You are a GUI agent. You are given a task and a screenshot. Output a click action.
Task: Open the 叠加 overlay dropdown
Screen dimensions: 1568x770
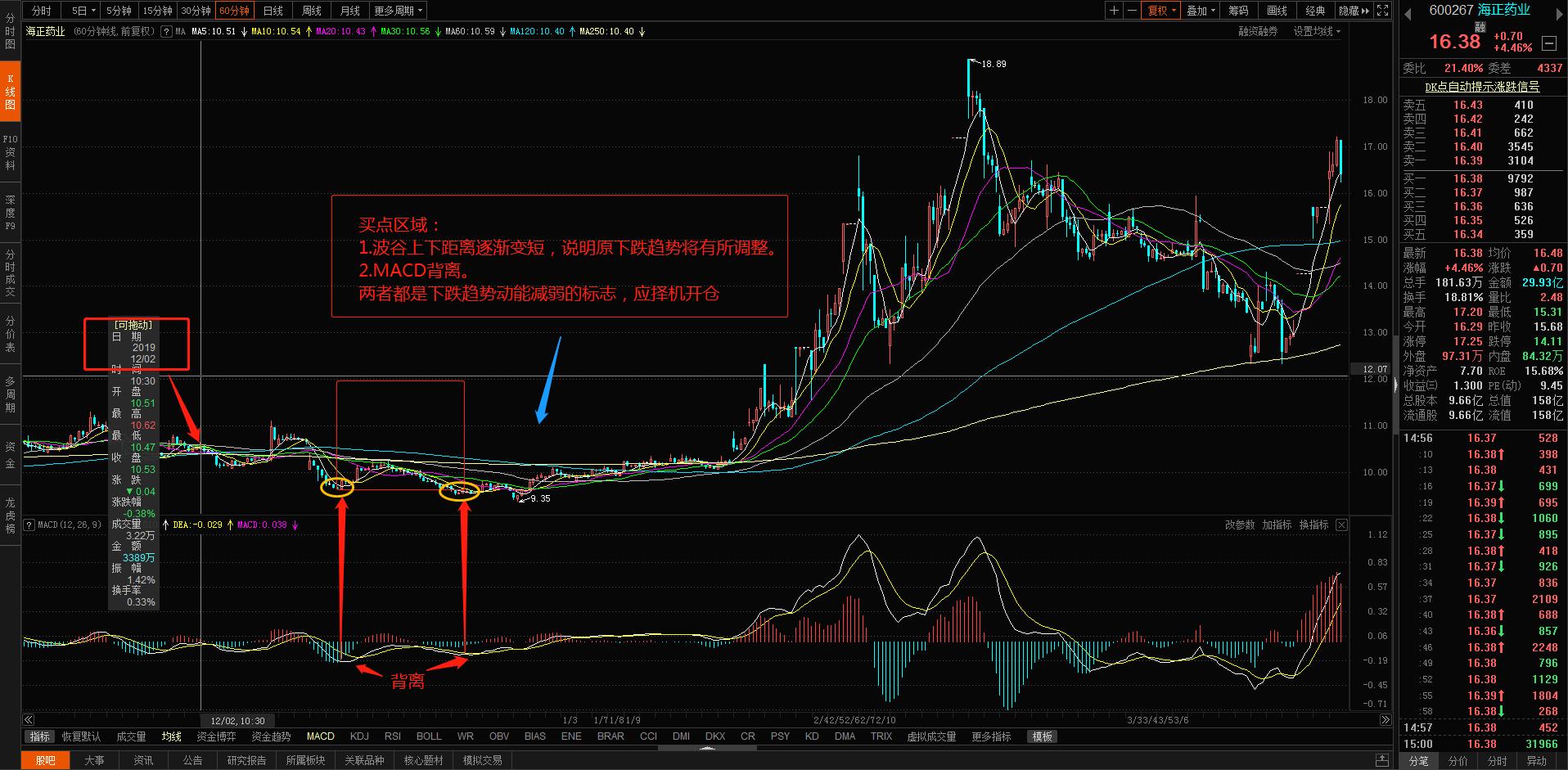1201,11
